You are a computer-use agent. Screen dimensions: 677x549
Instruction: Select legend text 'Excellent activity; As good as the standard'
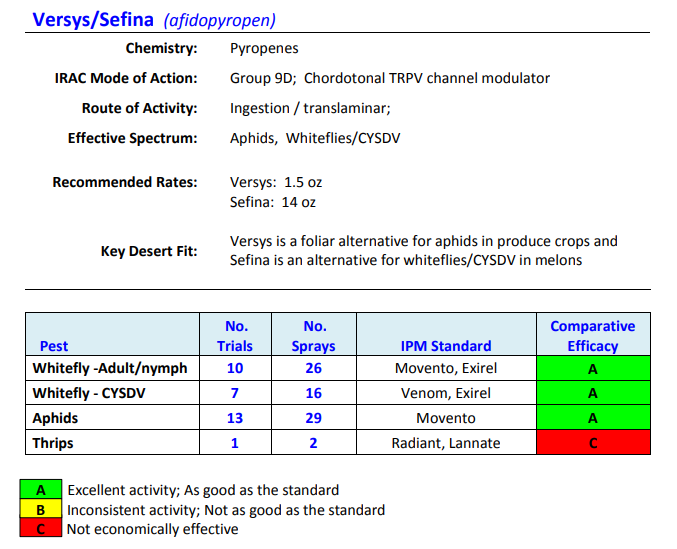(203, 490)
